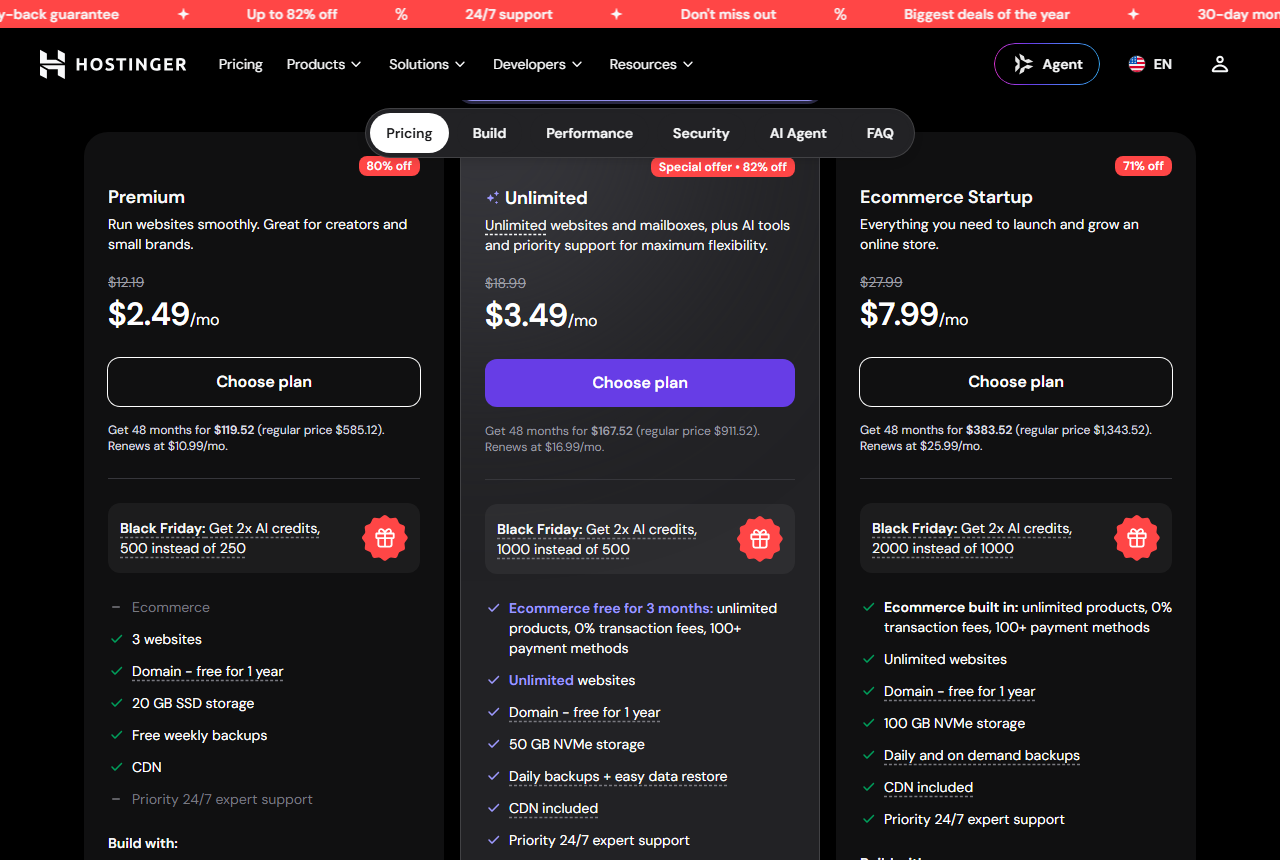
Task: Click the gift icon in Unlimited plan
Action: pos(760,539)
